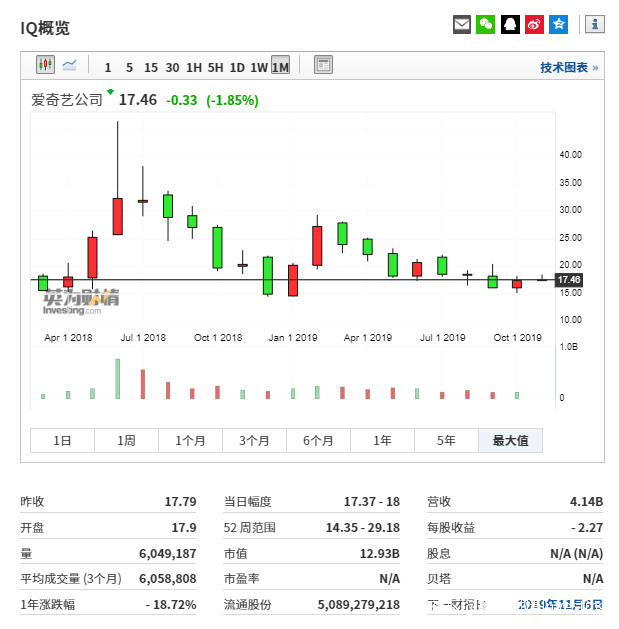Show the 1周 time range

[x=126, y=440]
